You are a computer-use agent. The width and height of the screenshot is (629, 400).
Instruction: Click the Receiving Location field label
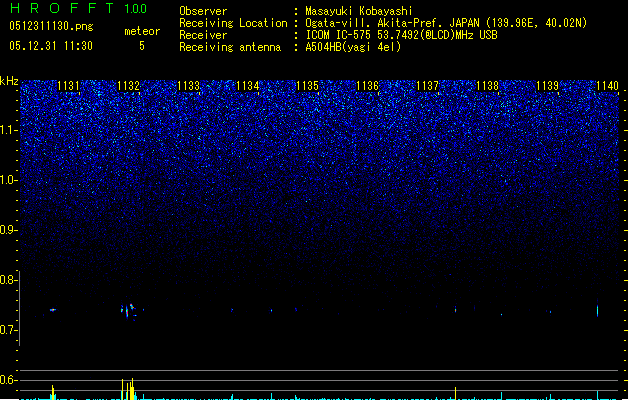(233, 23)
